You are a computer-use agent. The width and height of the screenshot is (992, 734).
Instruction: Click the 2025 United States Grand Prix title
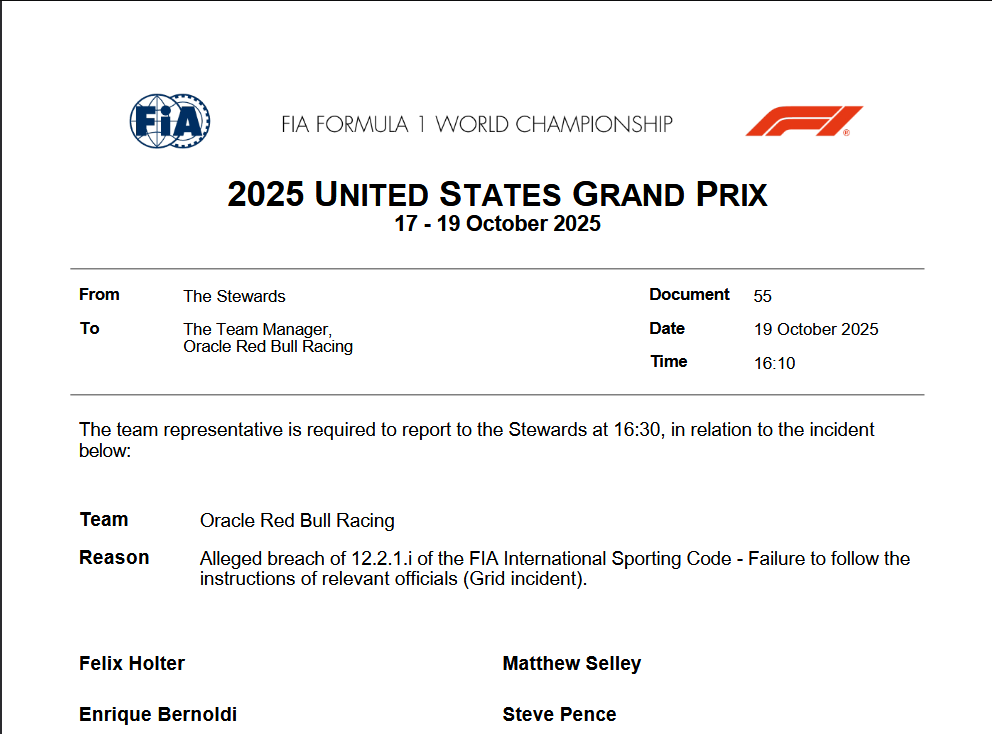[497, 193]
